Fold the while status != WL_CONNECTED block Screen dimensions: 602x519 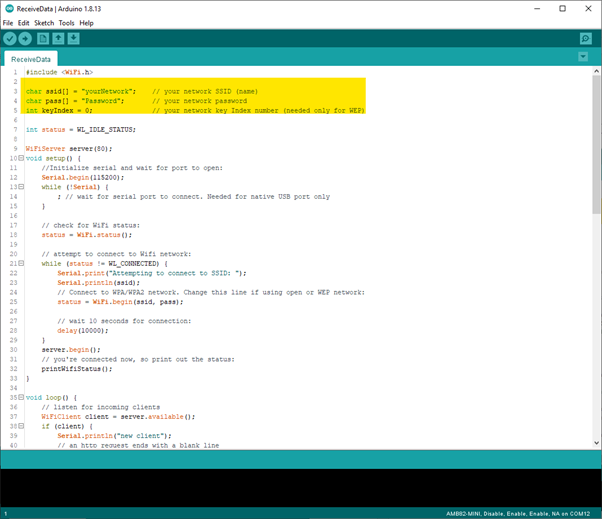[x=21, y=263]
